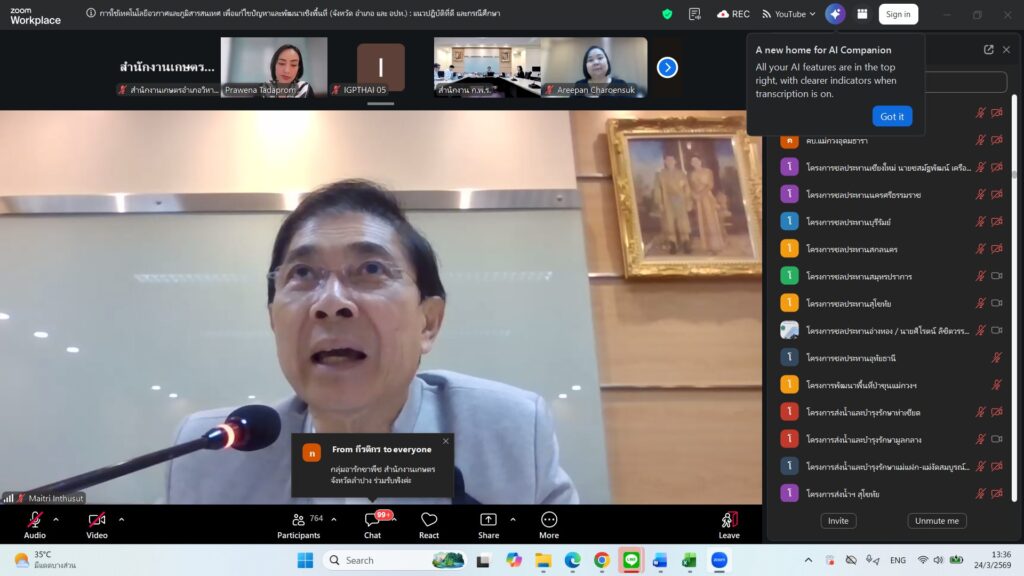Open the React emoji menu
Viewport: 1024px width, 576px height.
(429, 523)
